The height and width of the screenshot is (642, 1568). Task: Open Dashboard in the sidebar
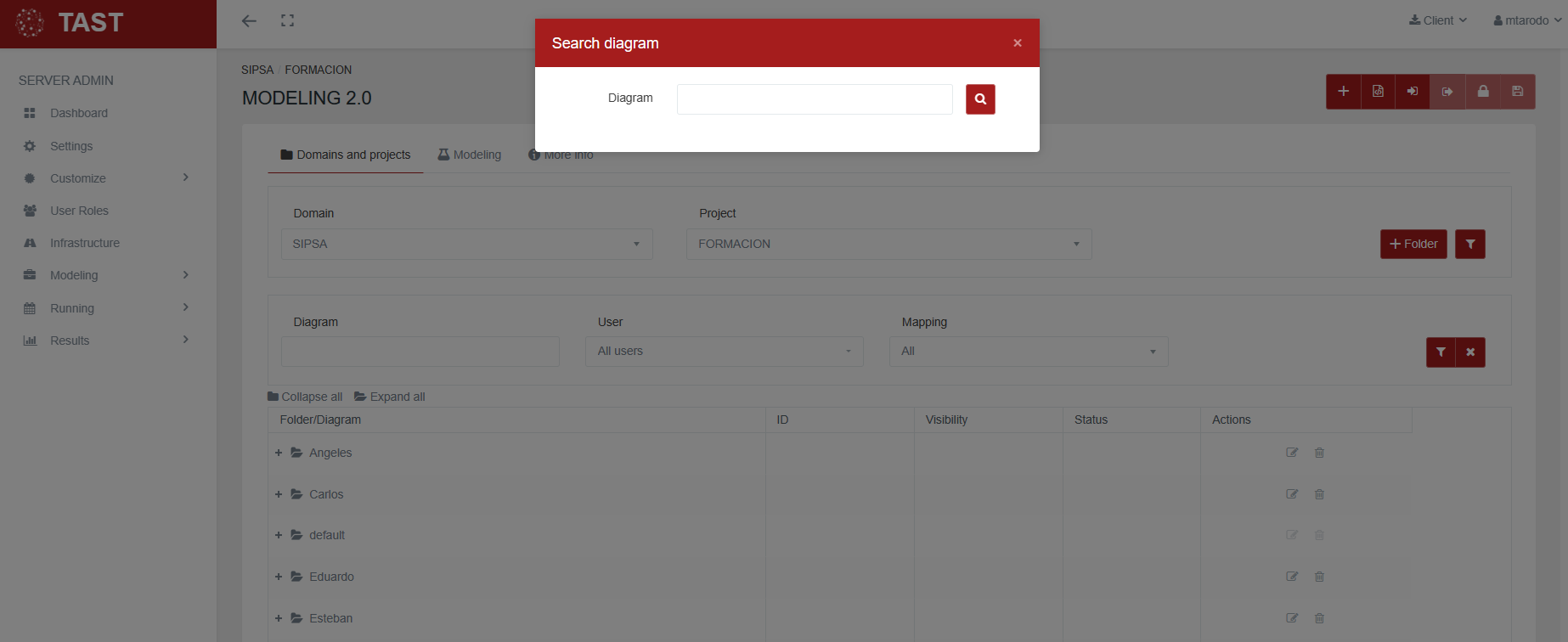click(78, 113)
